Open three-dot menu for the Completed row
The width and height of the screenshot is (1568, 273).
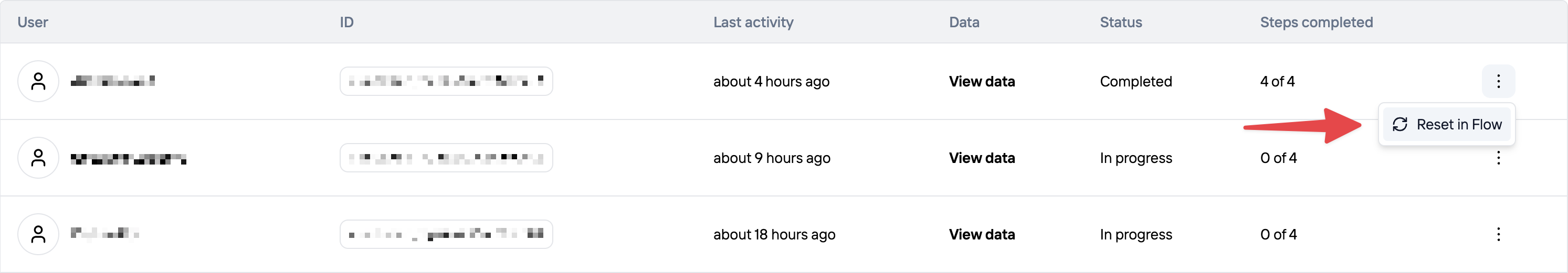point(1498,81)
